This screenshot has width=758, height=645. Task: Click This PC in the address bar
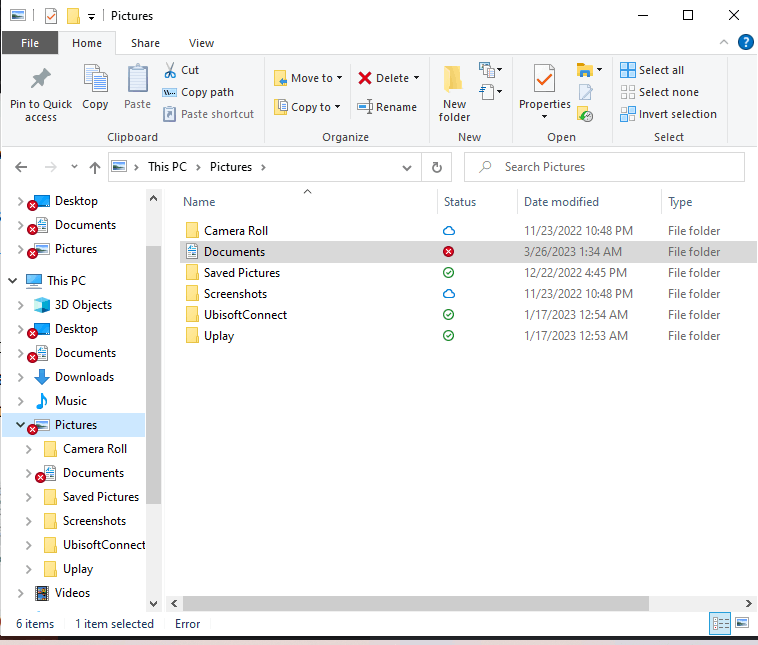coord(167,167)
